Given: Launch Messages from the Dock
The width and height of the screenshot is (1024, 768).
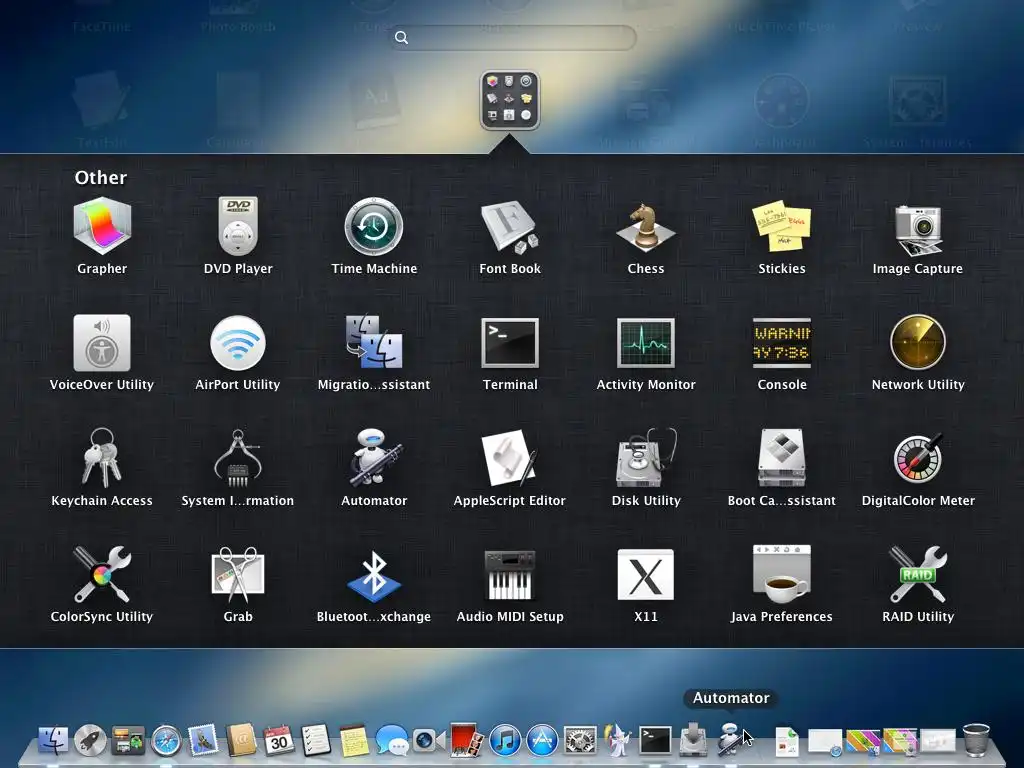Looking at the screenshot, I should [x=392, y=741].
